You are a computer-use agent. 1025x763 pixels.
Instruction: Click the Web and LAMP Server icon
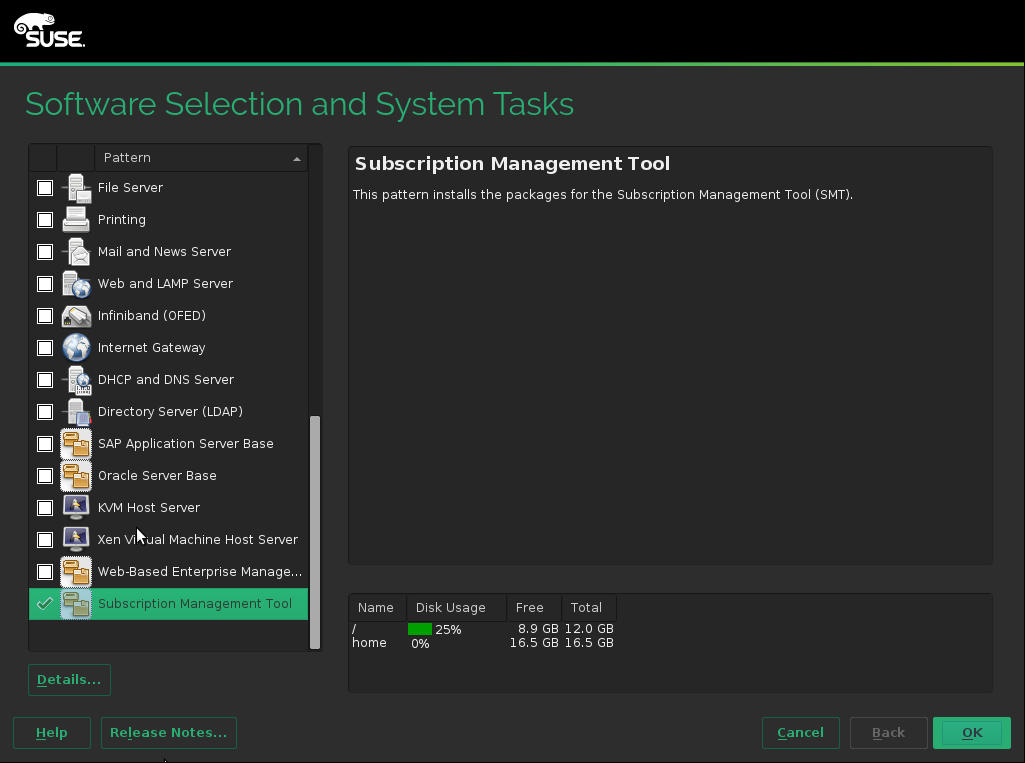coord(77,284)
